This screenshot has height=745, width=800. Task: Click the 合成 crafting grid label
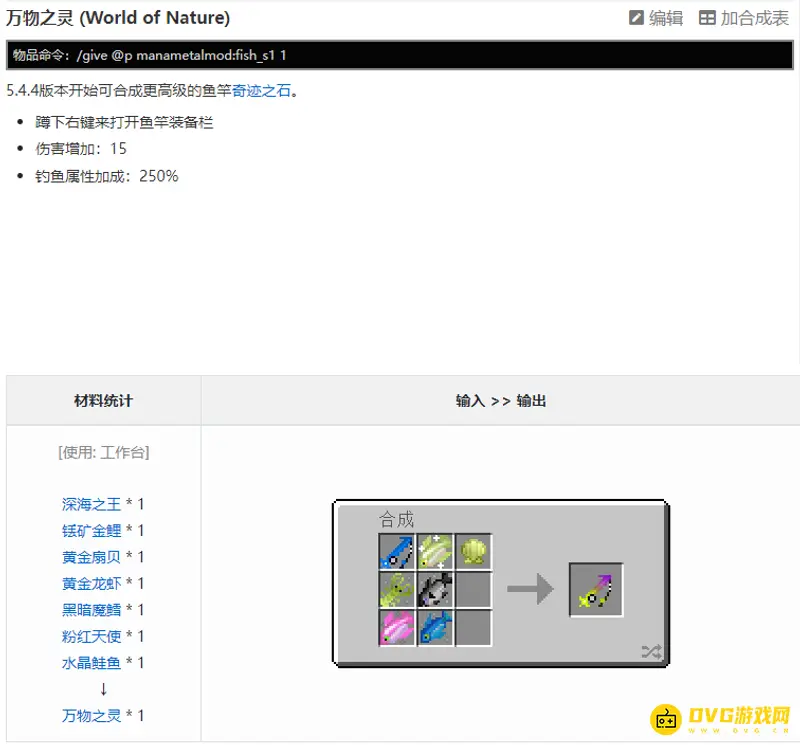pos(396,519)
